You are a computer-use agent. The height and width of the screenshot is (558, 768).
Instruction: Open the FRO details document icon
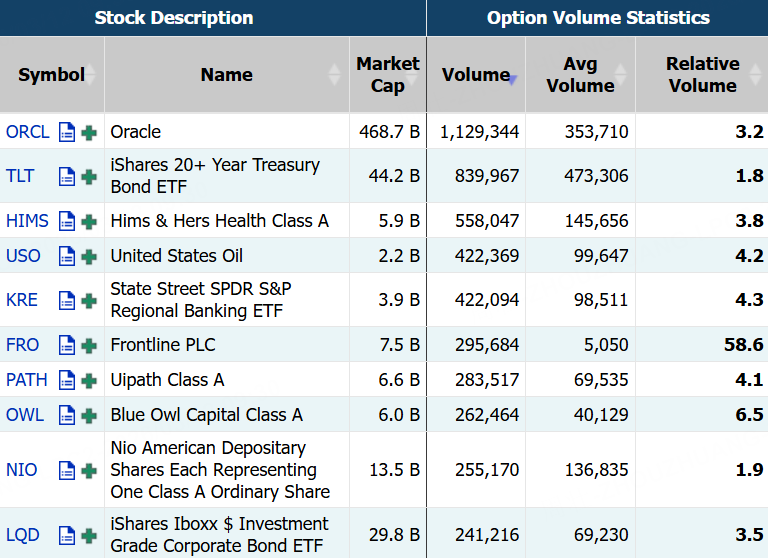[x=67, y=345]
